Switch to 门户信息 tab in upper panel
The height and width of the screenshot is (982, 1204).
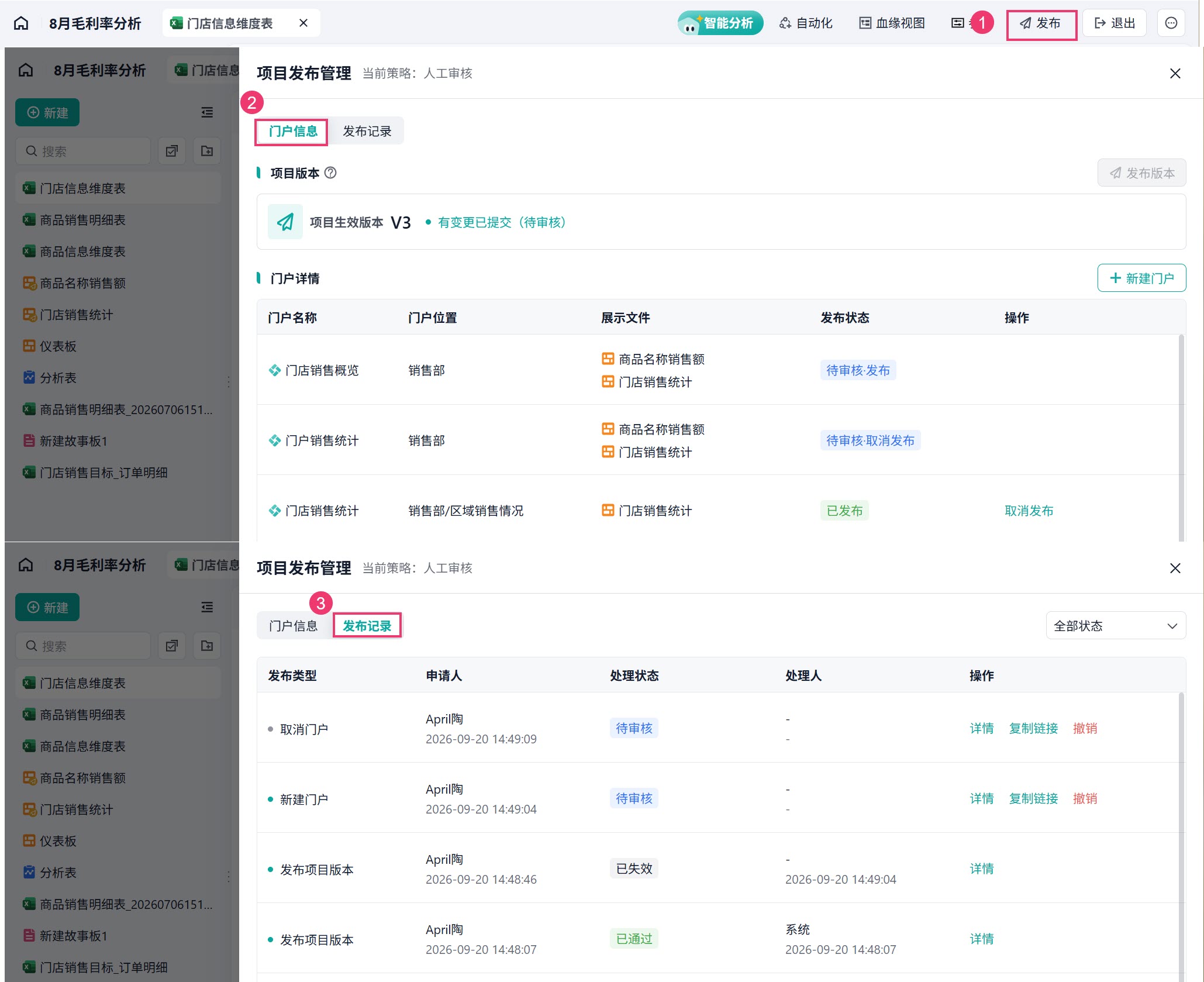(x=292, y=131)
